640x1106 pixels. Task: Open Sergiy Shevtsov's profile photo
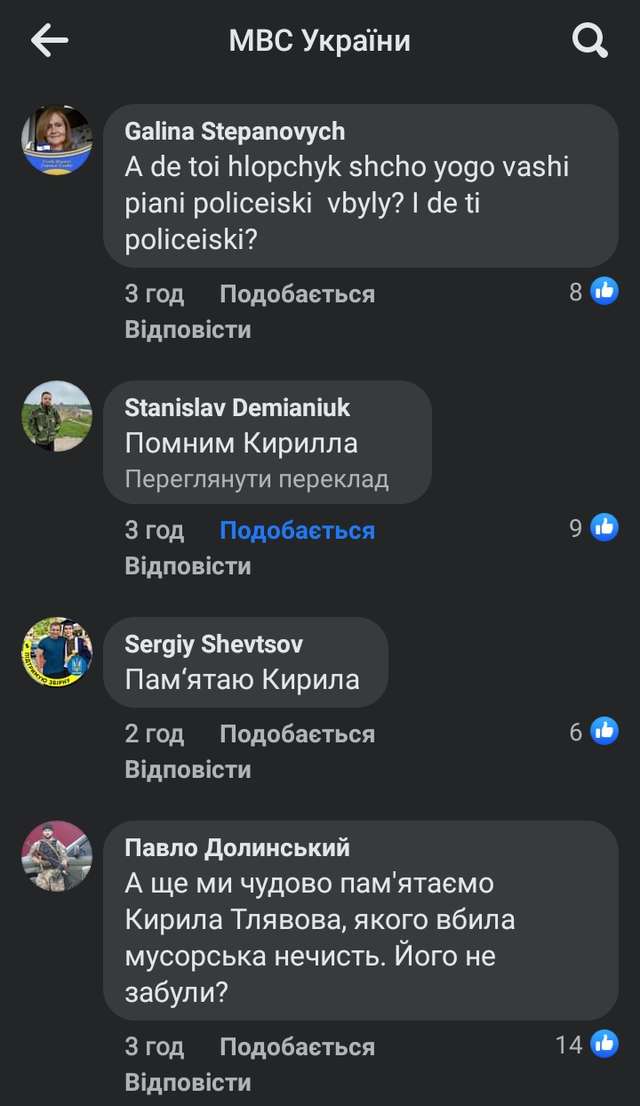tap(57, 652)
